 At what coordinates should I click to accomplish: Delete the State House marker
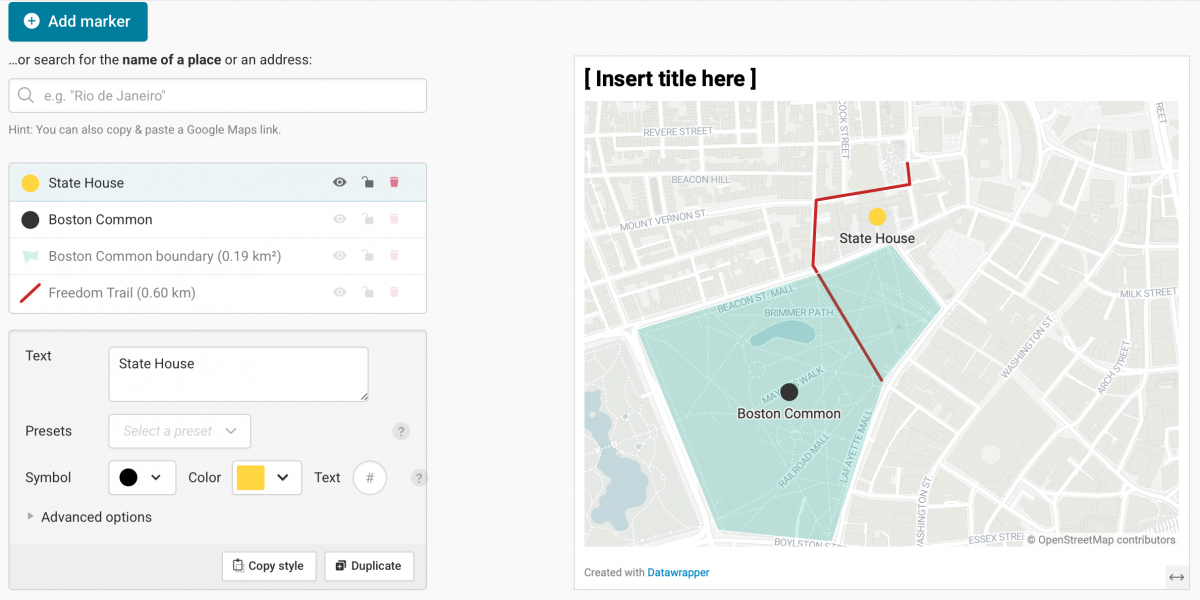(x=394, y=182)
